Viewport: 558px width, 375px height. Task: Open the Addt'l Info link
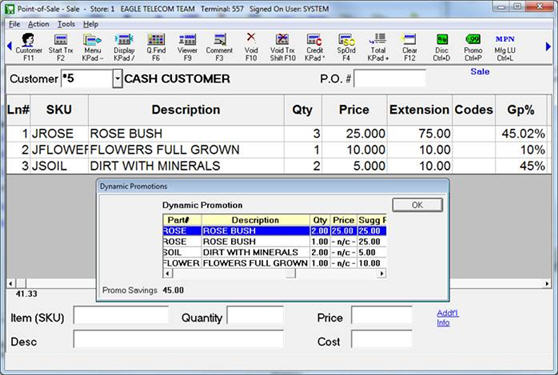coord(447,318)
